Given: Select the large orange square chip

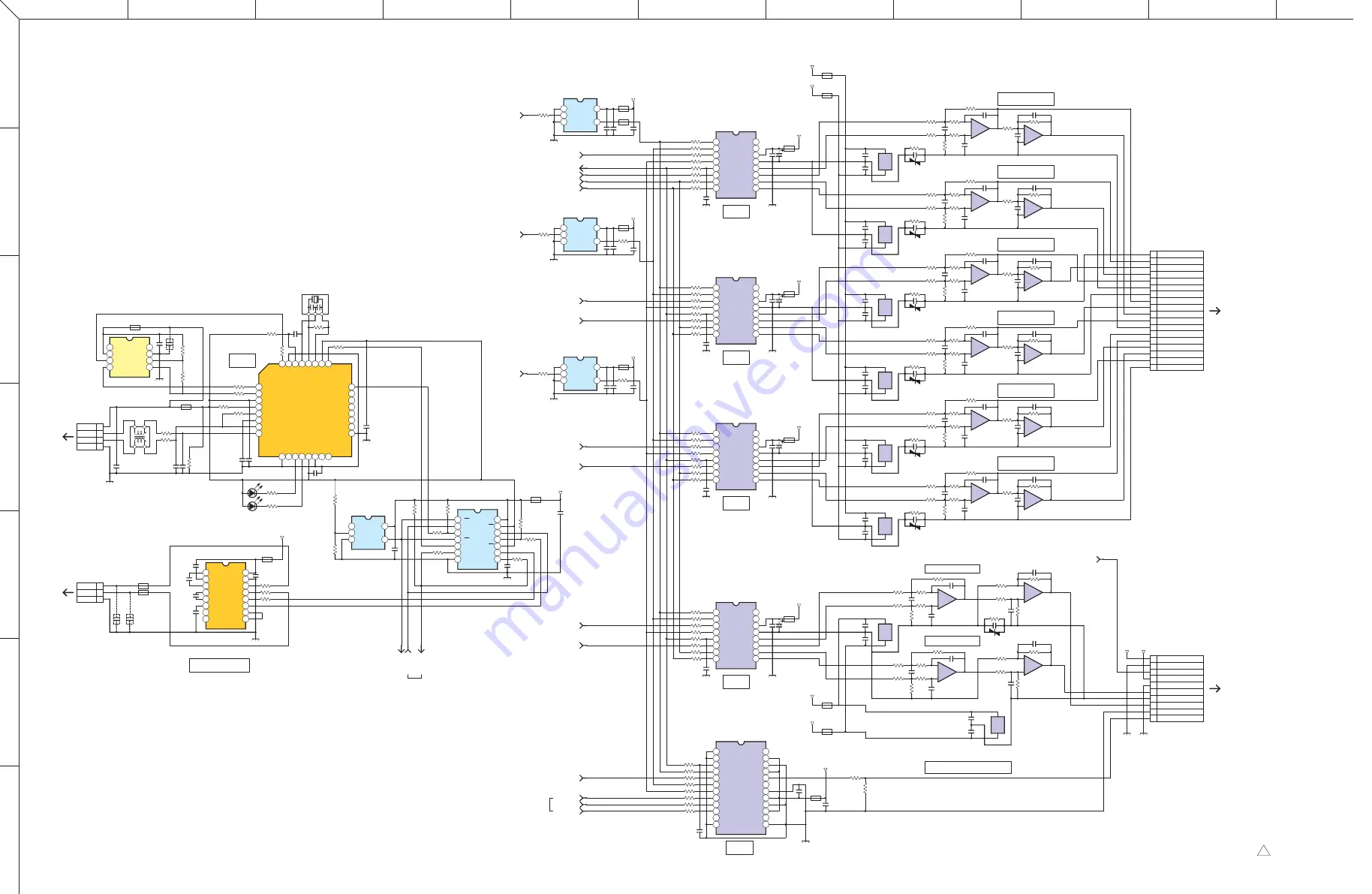Looking at the screenshot, I should click(x=305, y=411).
